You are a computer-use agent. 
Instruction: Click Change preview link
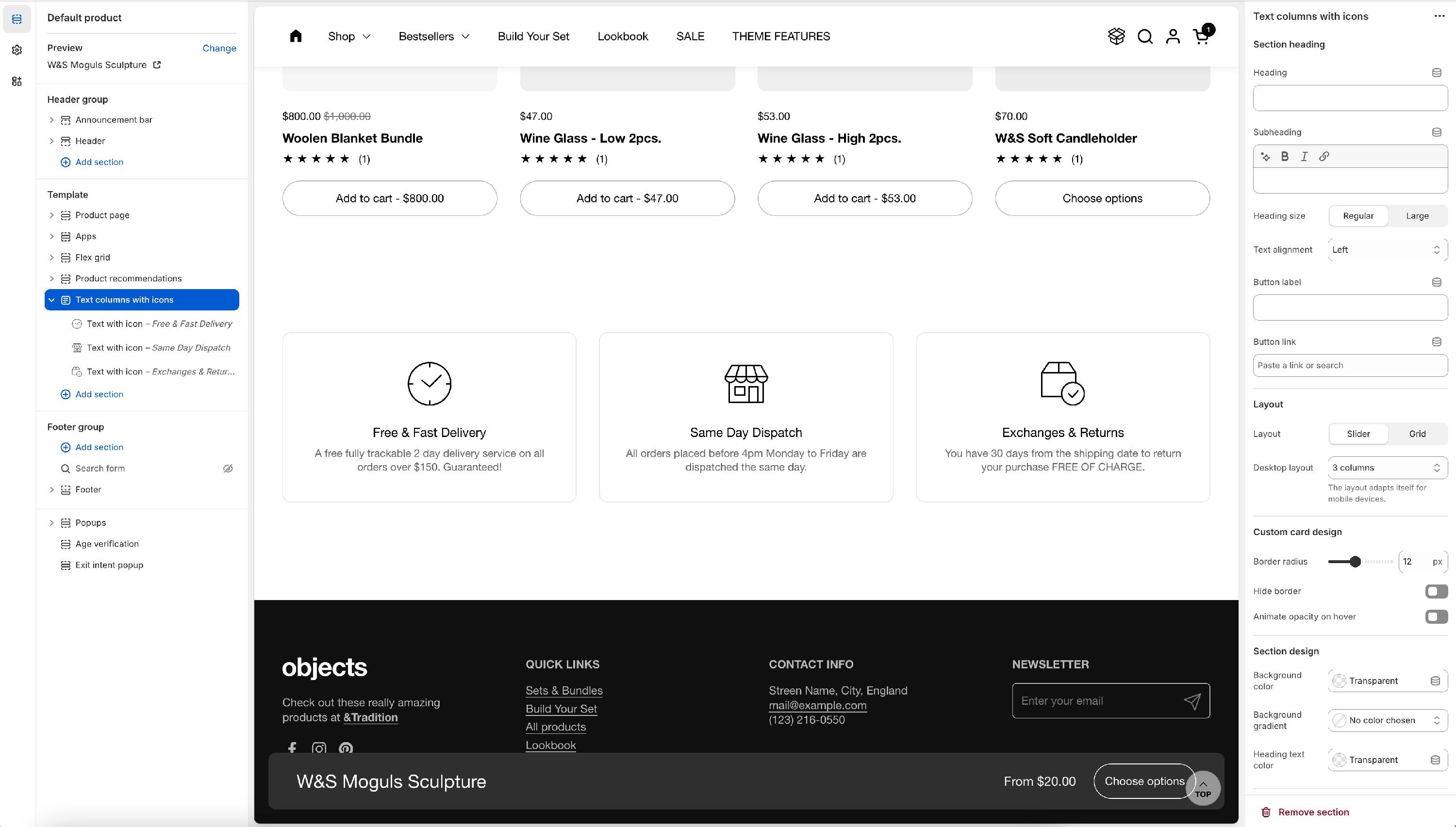219,49
